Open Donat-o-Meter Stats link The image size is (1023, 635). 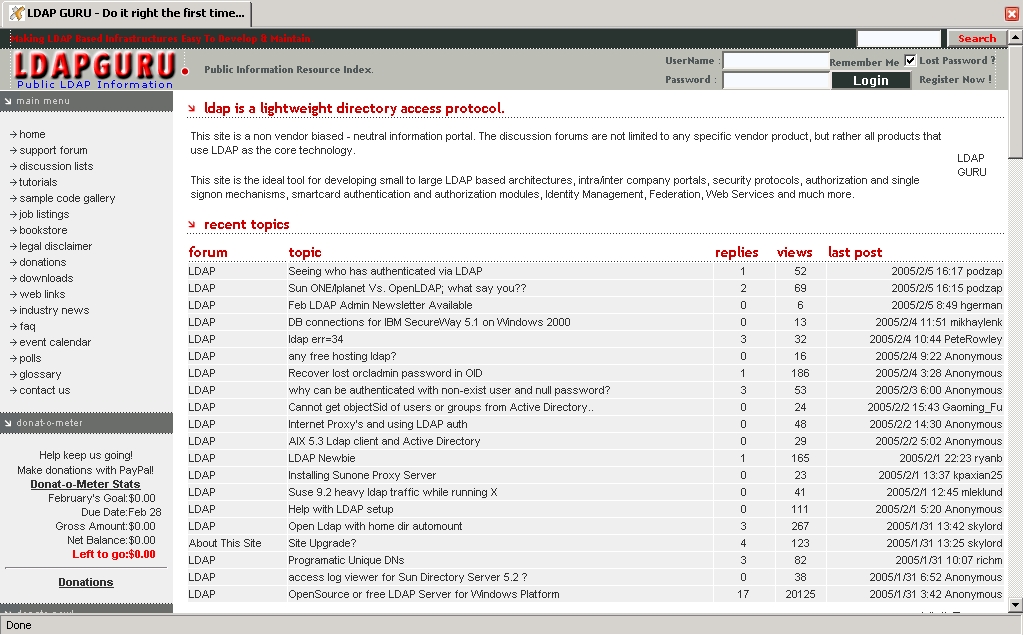[x=85, y=484]
